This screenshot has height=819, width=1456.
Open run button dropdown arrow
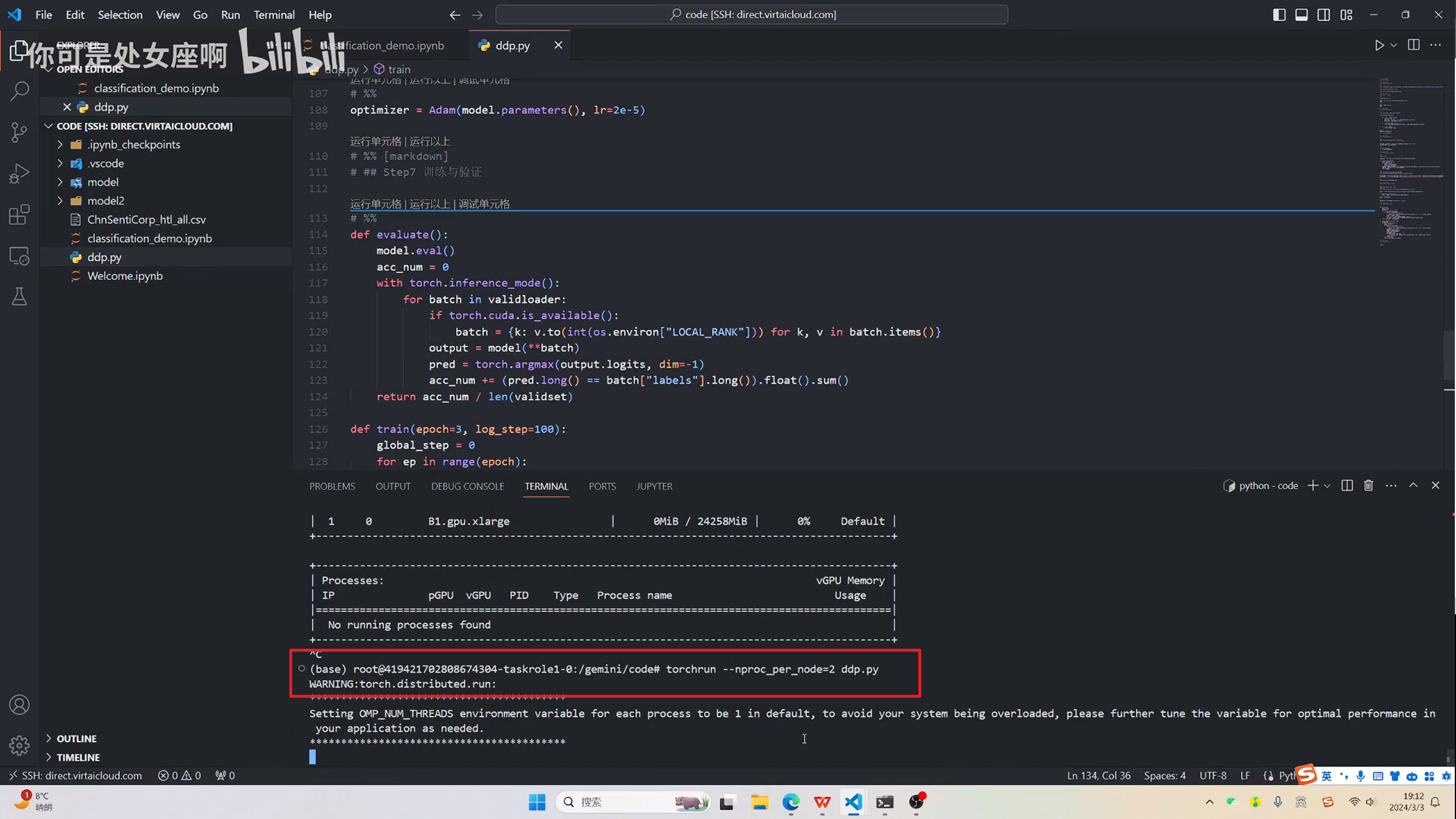coord(1393,45)
